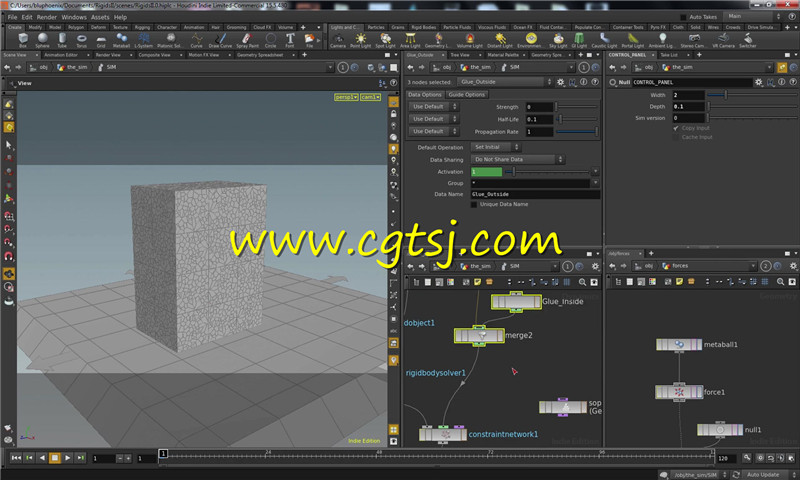Viewport: 800px width, 480px height.
Task: Select the merge2 node
Action: click(x=480, y=336)
